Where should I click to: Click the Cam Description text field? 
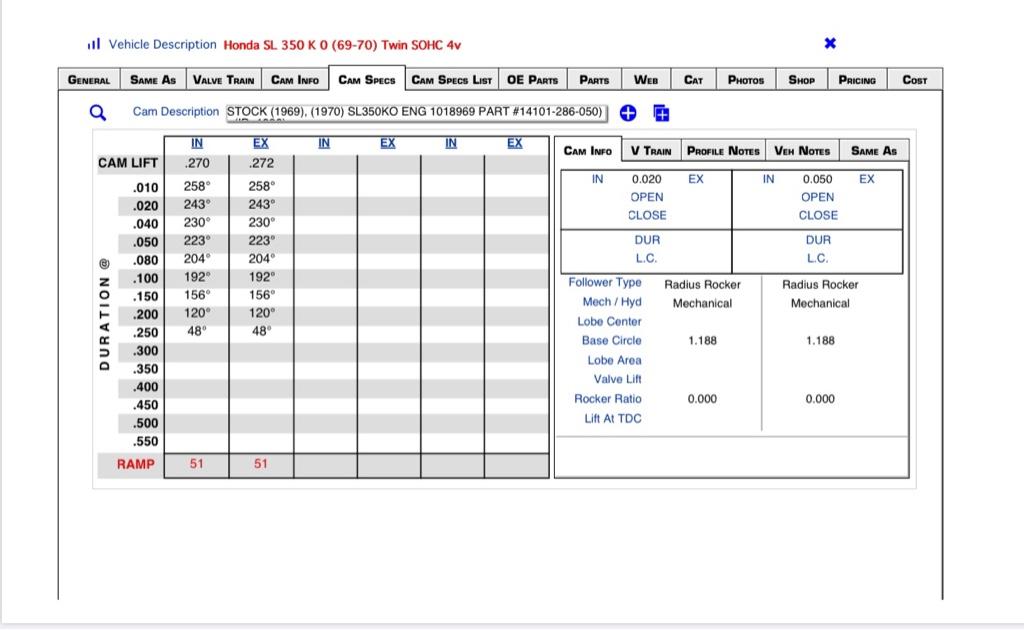(x=416, y=113)
